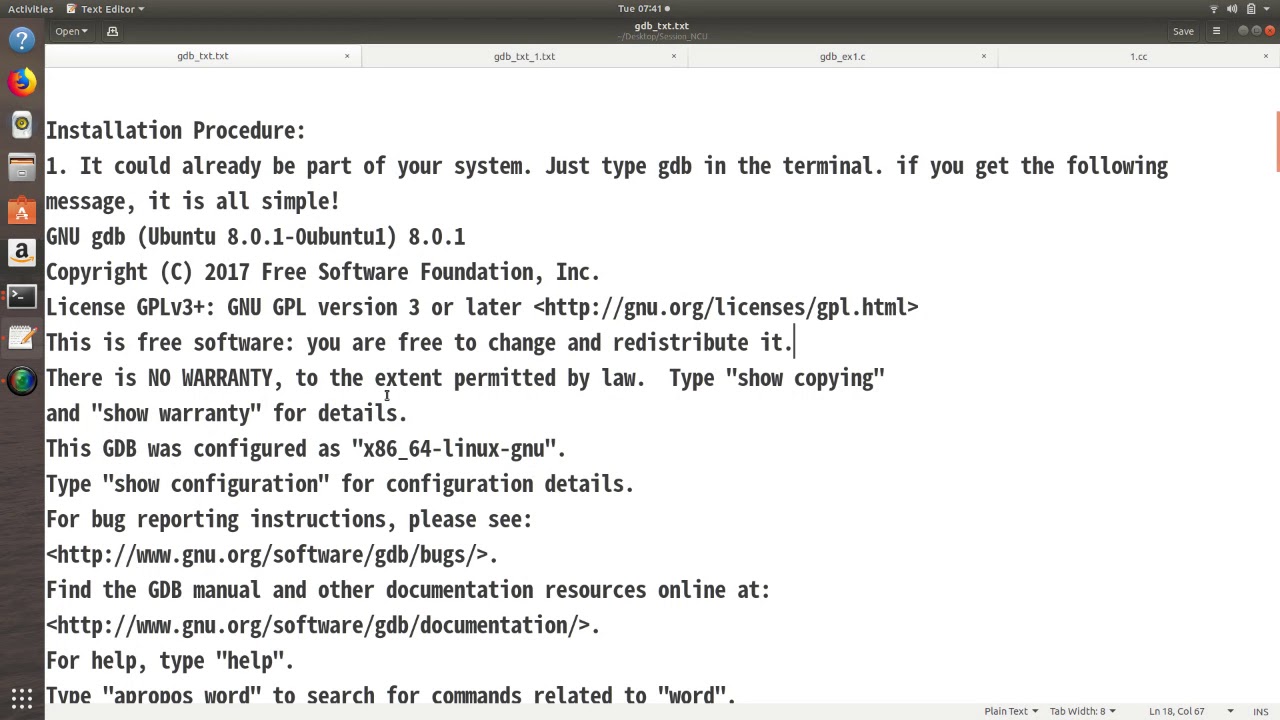
Task: Click the 'For help, type "help".' line
Action: point(170,660)
